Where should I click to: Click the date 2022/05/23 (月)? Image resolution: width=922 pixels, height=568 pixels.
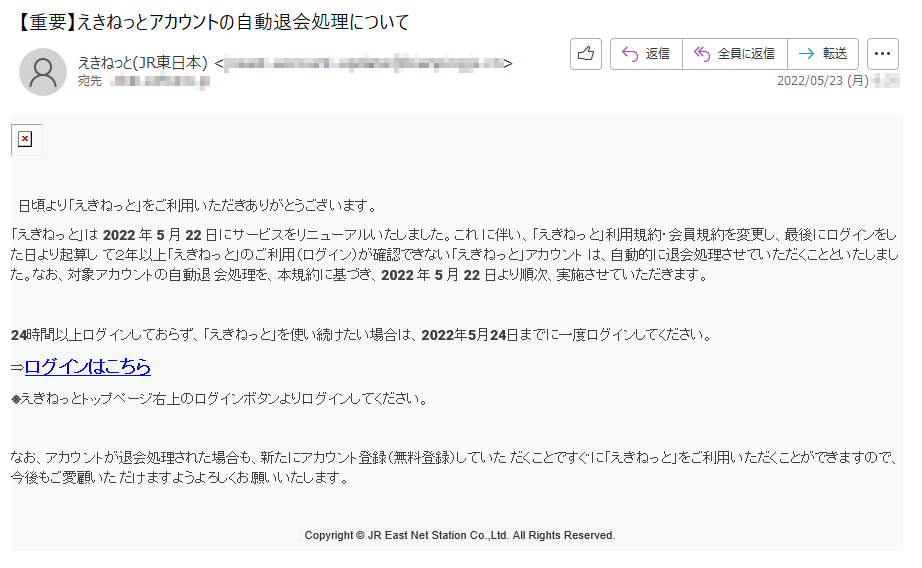(823, 81)
